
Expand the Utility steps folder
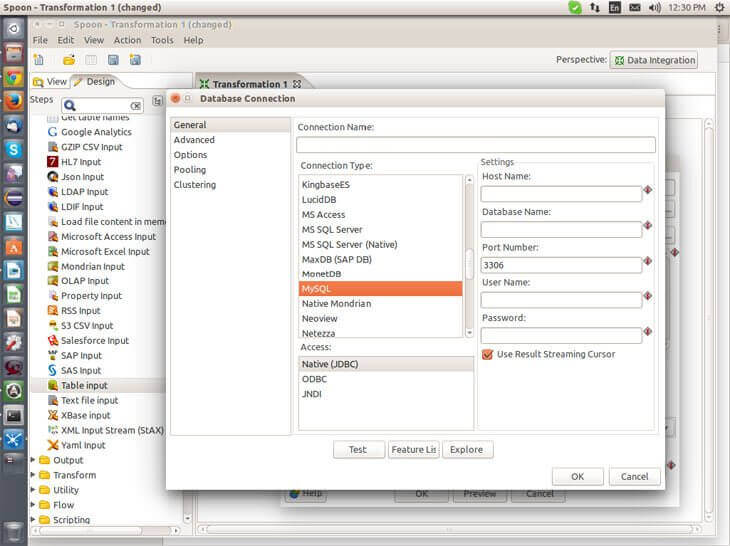(33, 490)
